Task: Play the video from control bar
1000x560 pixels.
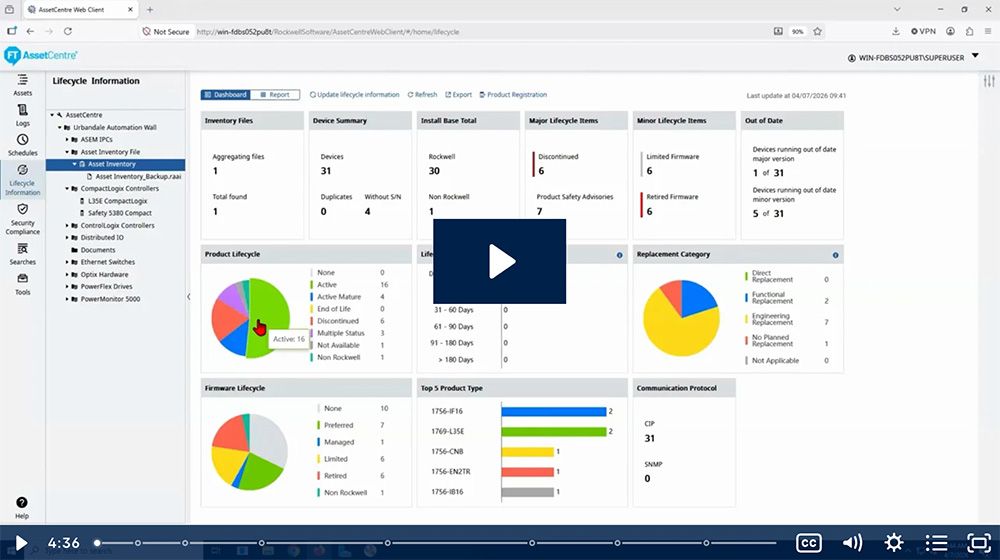Action: click(x=21, y=543)
